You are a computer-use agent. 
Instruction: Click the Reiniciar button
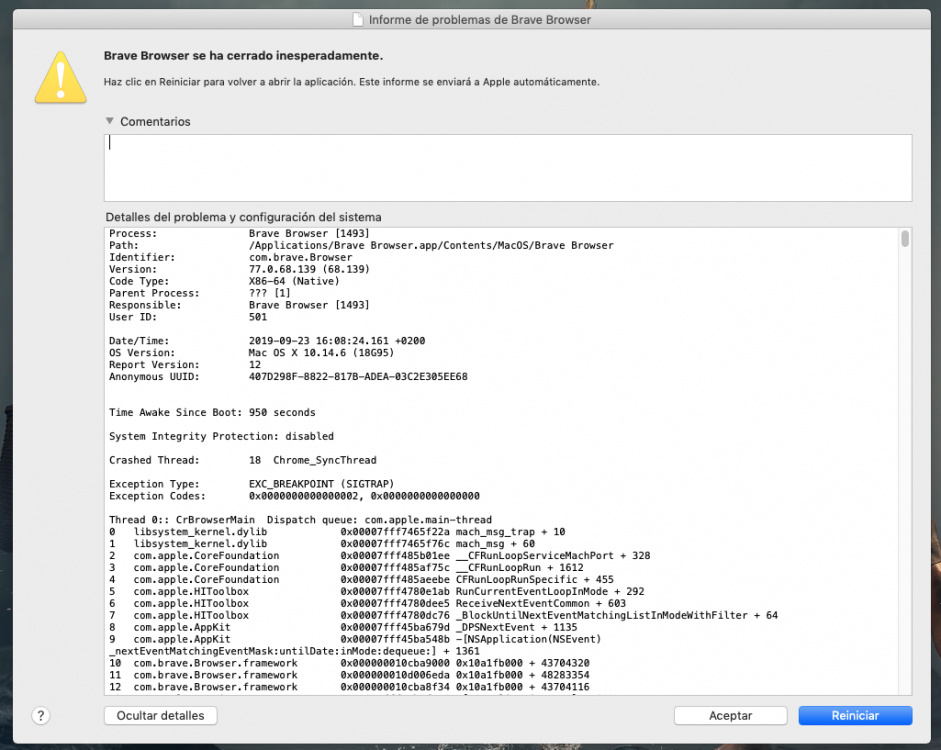[855, 715]
